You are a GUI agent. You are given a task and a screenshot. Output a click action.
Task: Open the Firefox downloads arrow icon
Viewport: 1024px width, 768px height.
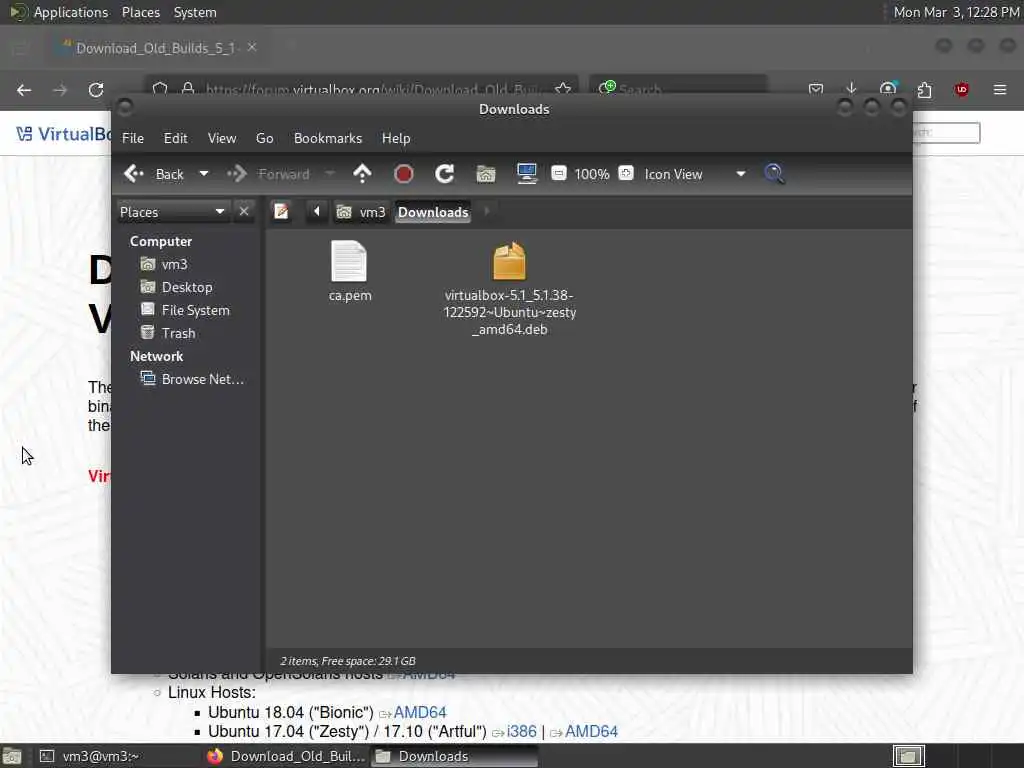851,89
